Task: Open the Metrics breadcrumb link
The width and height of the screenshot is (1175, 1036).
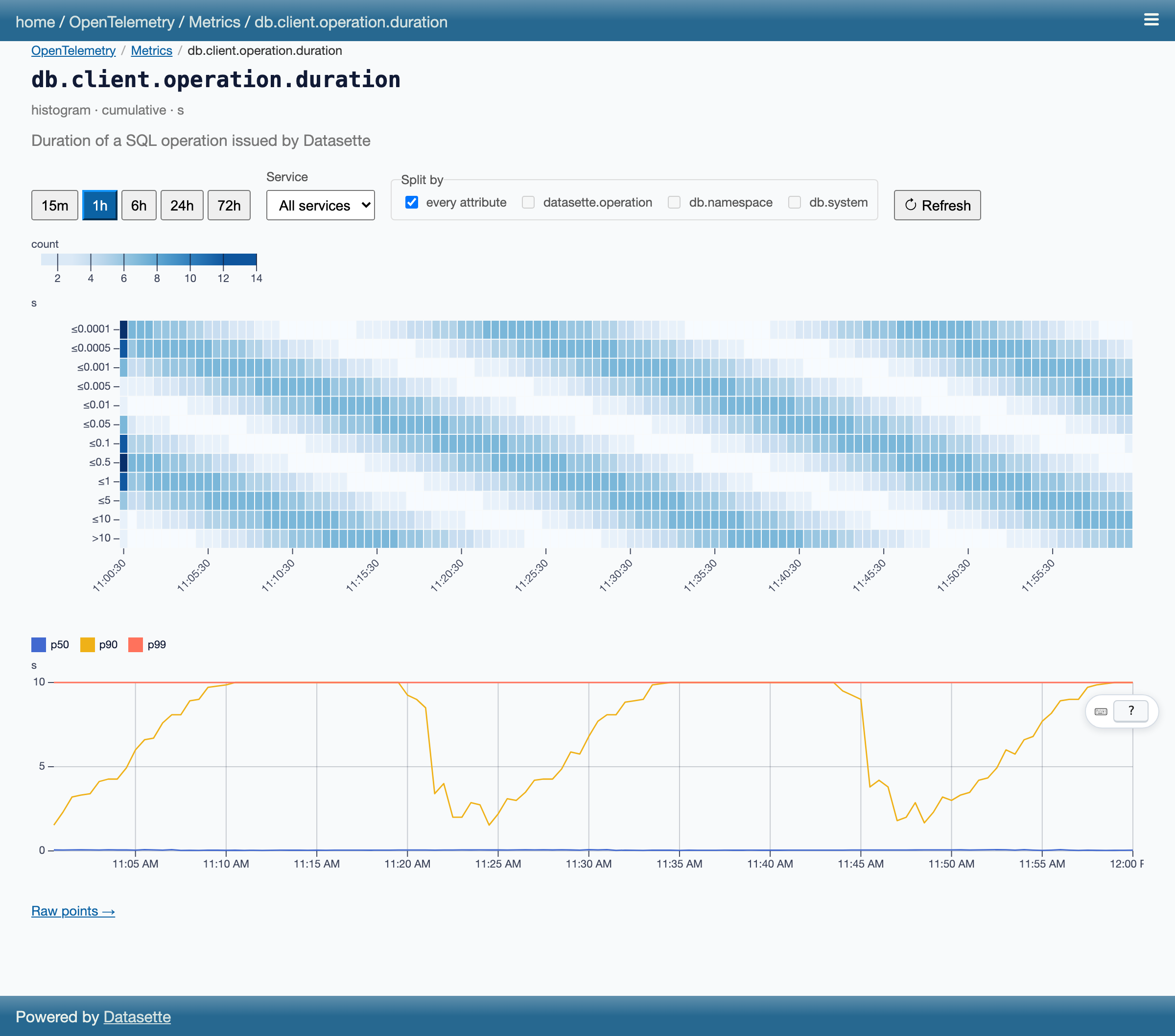Action: tap(152, 50)
